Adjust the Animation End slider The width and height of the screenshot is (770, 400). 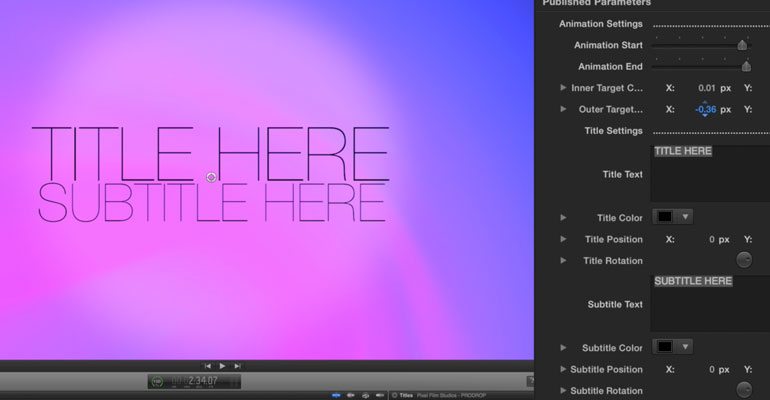[746, 66]
